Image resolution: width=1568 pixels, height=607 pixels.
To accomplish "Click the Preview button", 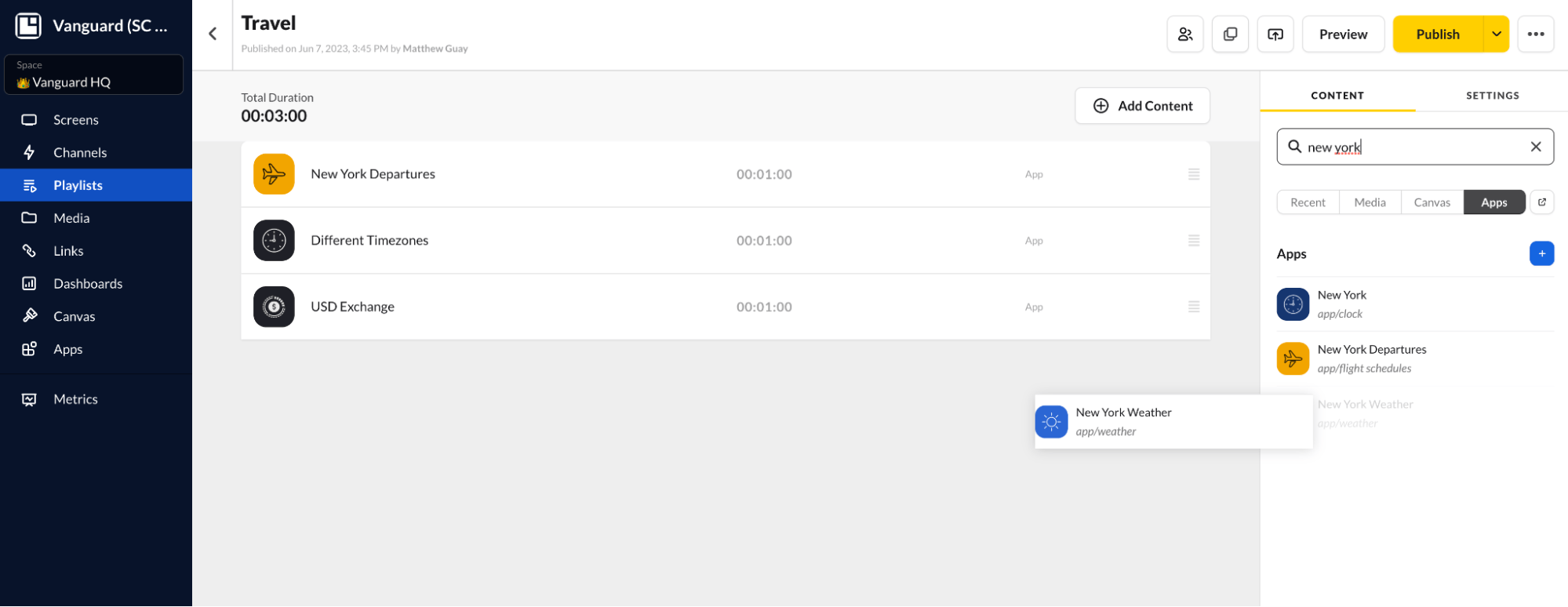I will click(x=1343, y=35).
